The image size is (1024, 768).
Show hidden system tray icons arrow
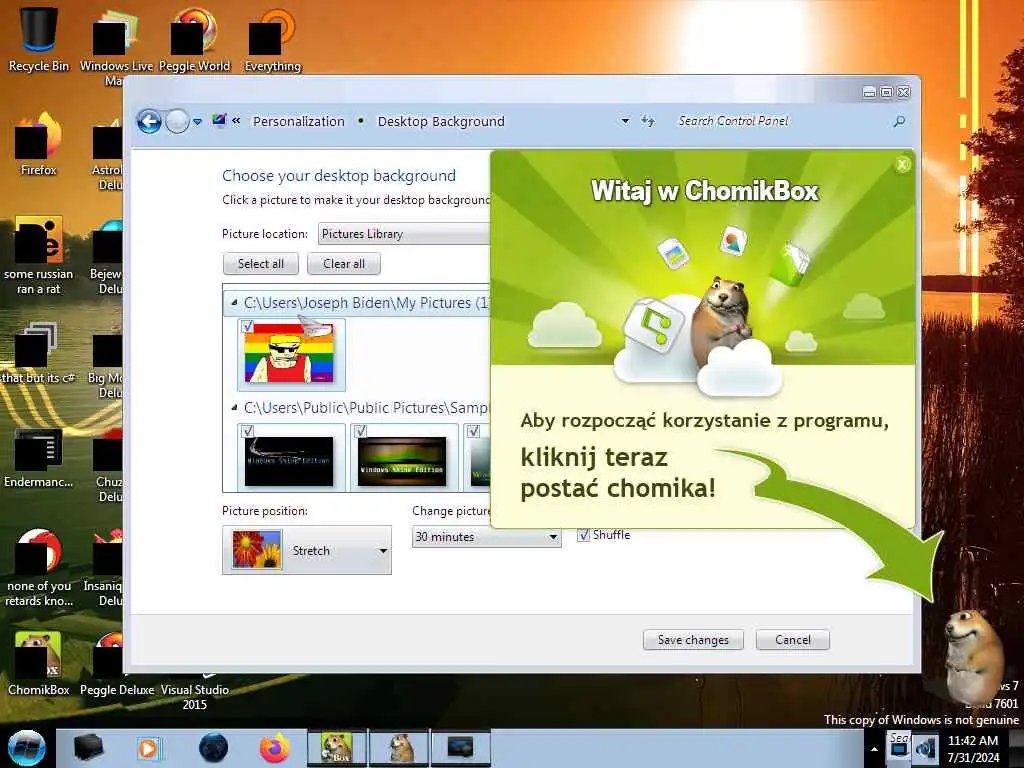click(874, 749)
